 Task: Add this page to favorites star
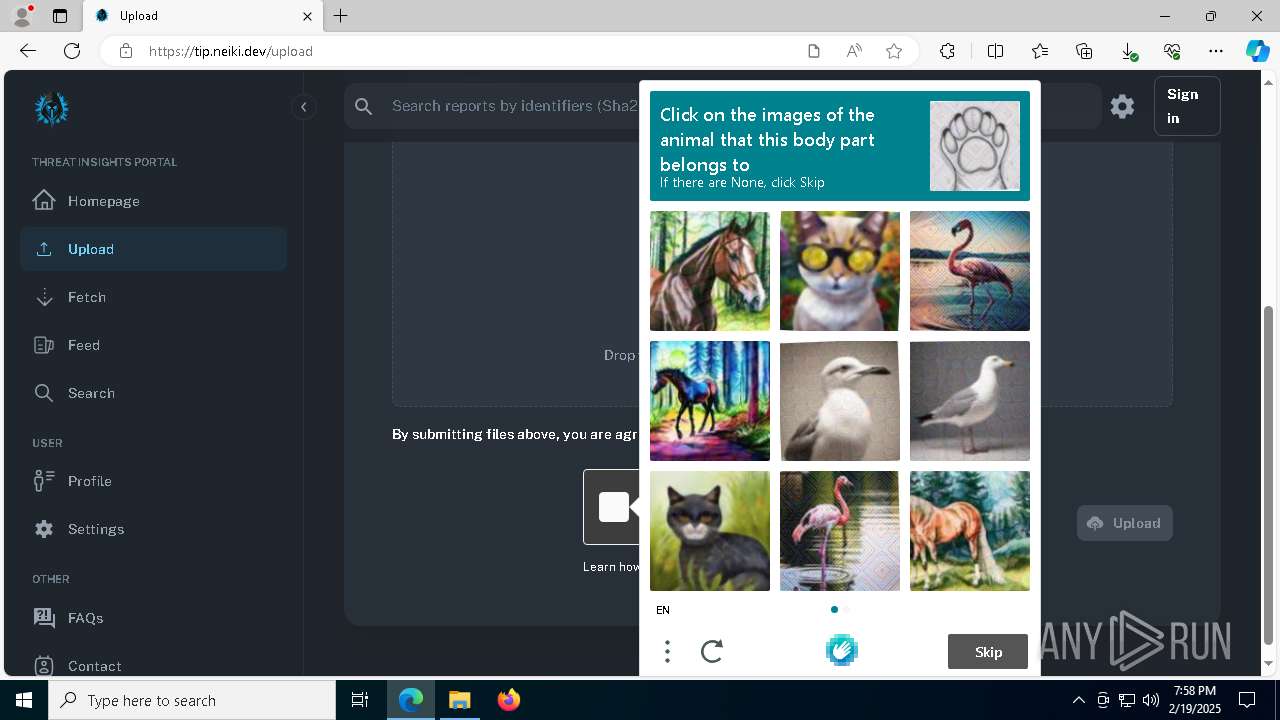point(894,51)
